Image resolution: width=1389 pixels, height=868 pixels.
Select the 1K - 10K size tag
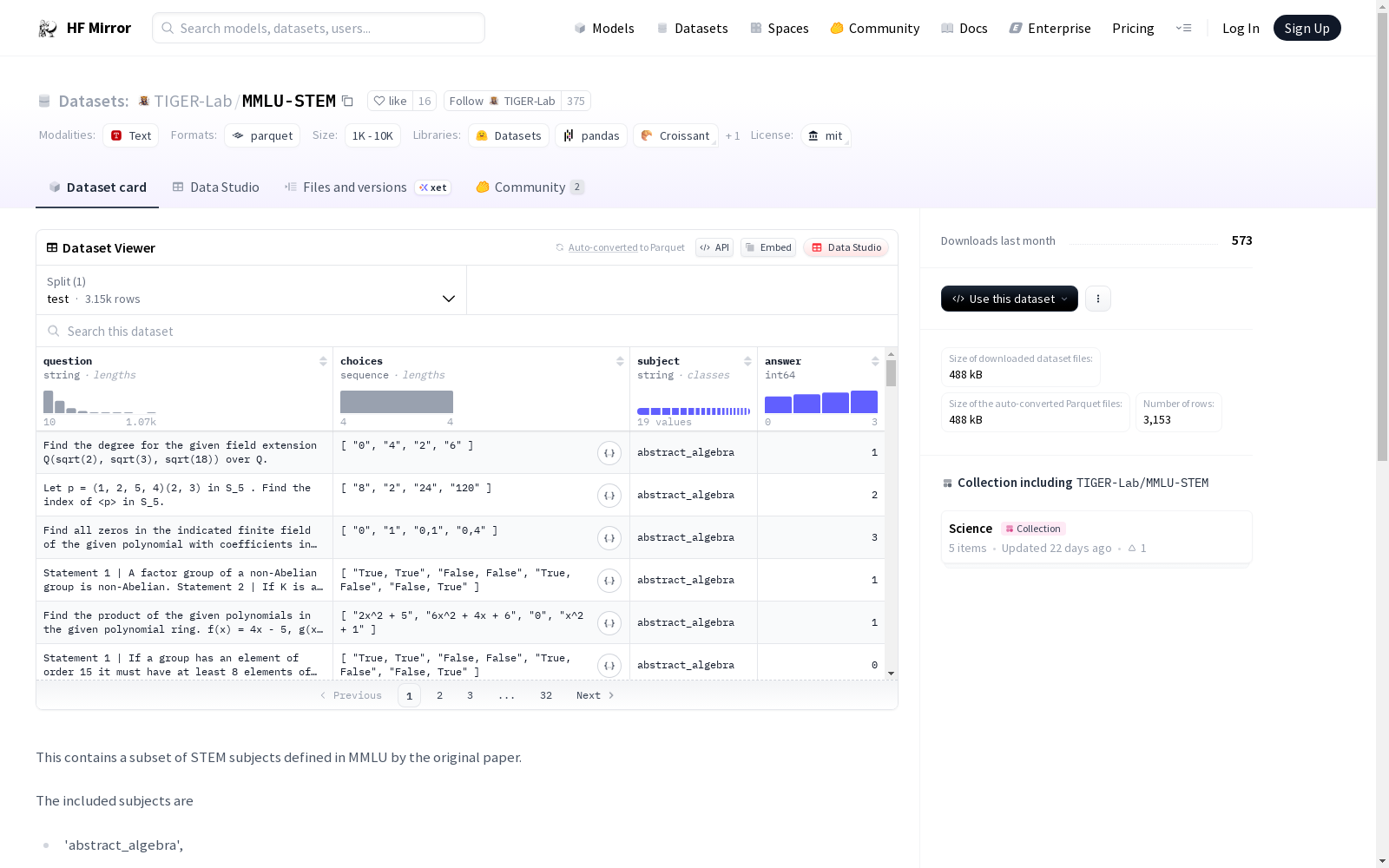372,135
